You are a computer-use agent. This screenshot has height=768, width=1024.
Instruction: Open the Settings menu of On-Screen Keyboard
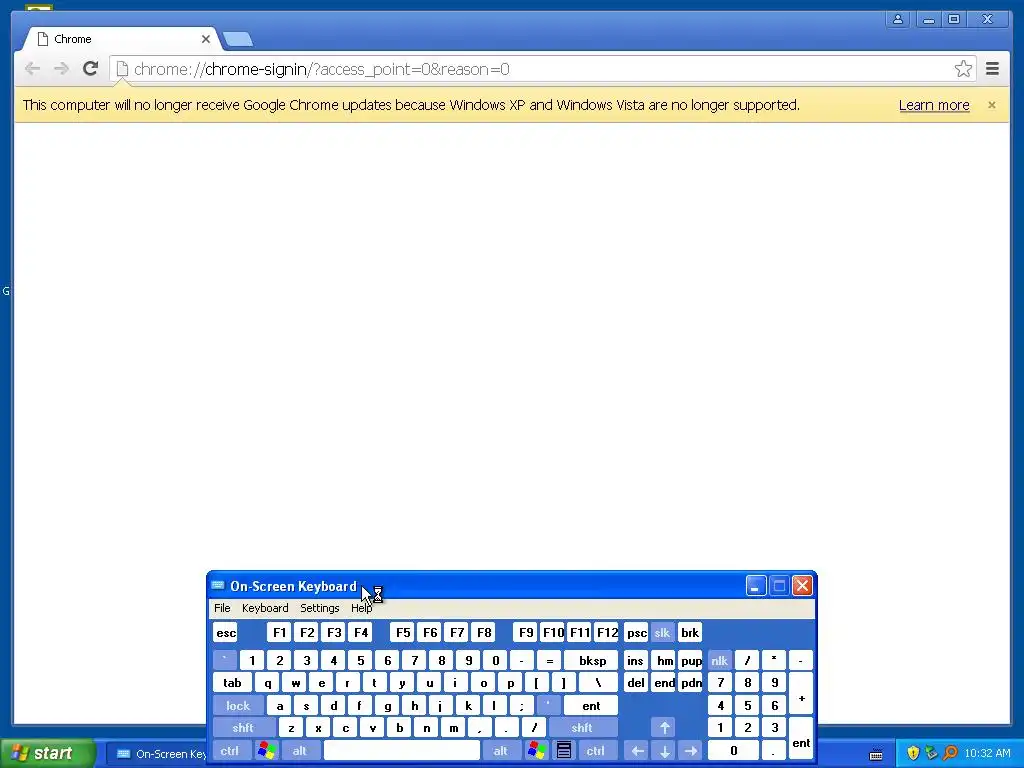pos(319,608)
